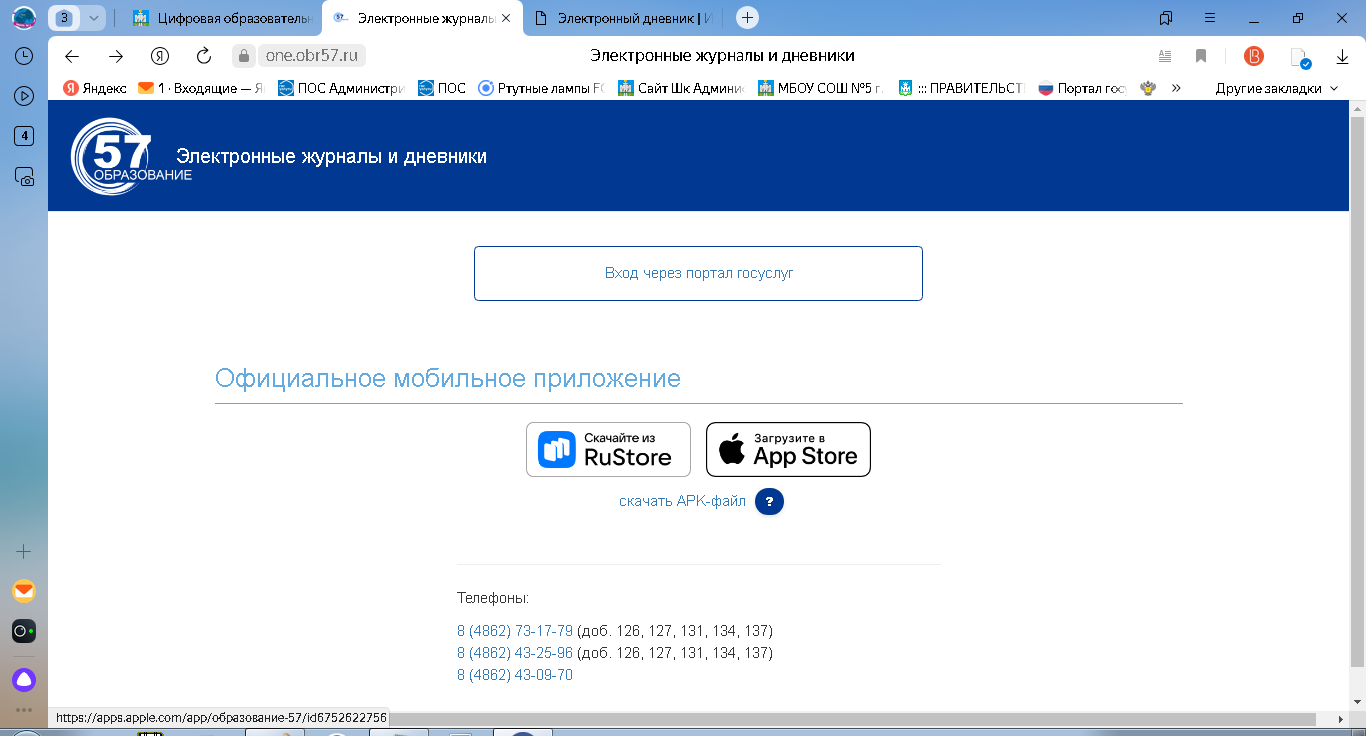
Task: Show hidden bookmarks with the chevron
Action: 1176,88
